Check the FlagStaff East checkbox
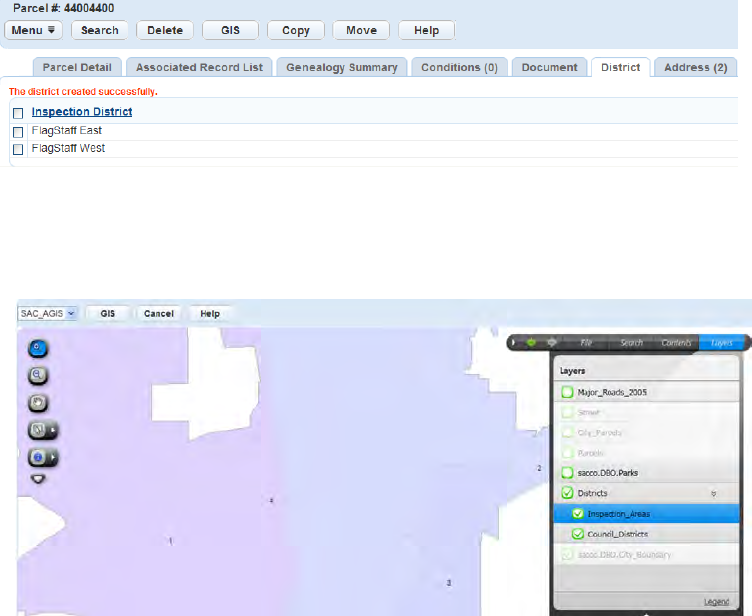Viewport: 752px width, 616px height. pos(18,132)
